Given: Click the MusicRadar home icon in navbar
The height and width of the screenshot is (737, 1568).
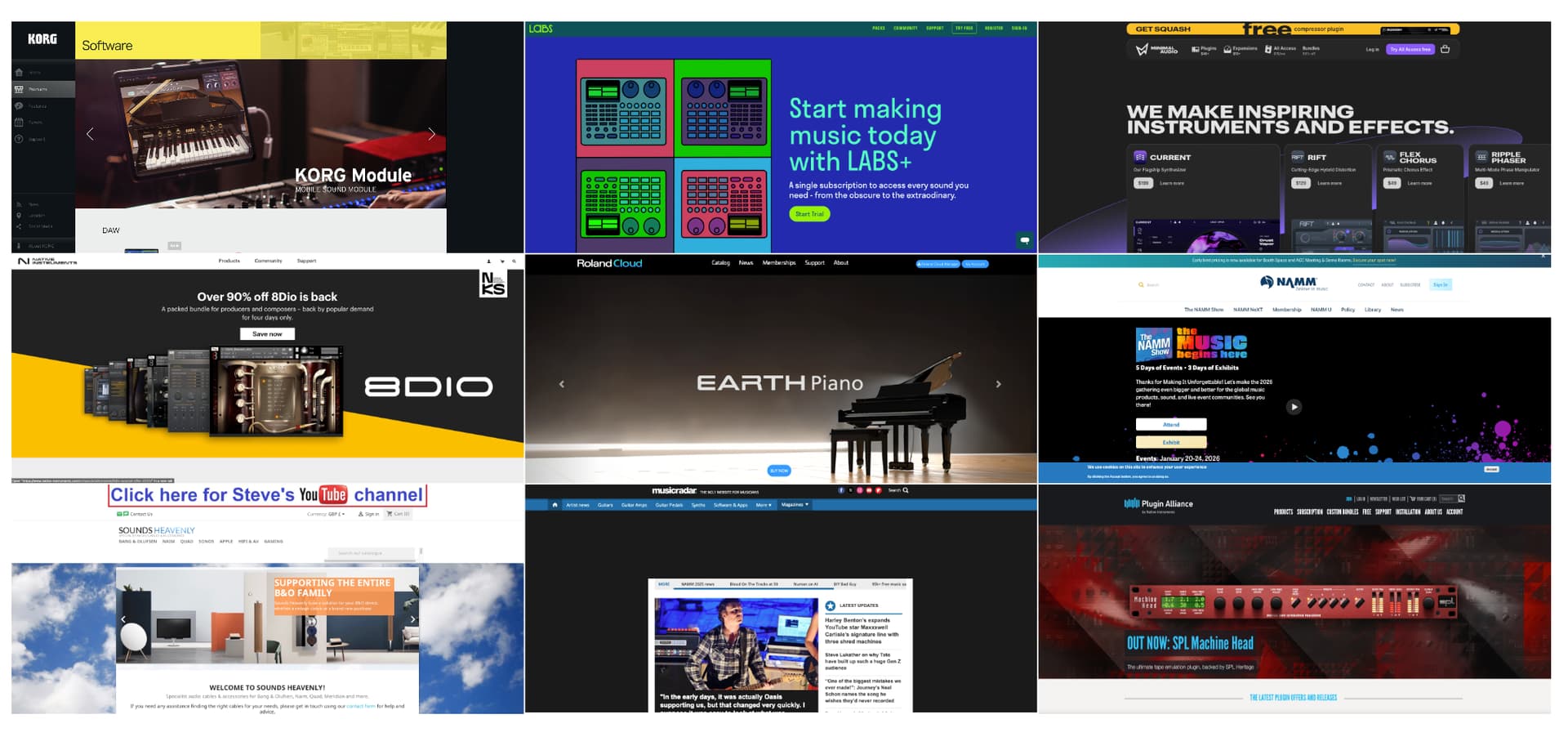Looking at the screenshot, I should coord(555,505).
